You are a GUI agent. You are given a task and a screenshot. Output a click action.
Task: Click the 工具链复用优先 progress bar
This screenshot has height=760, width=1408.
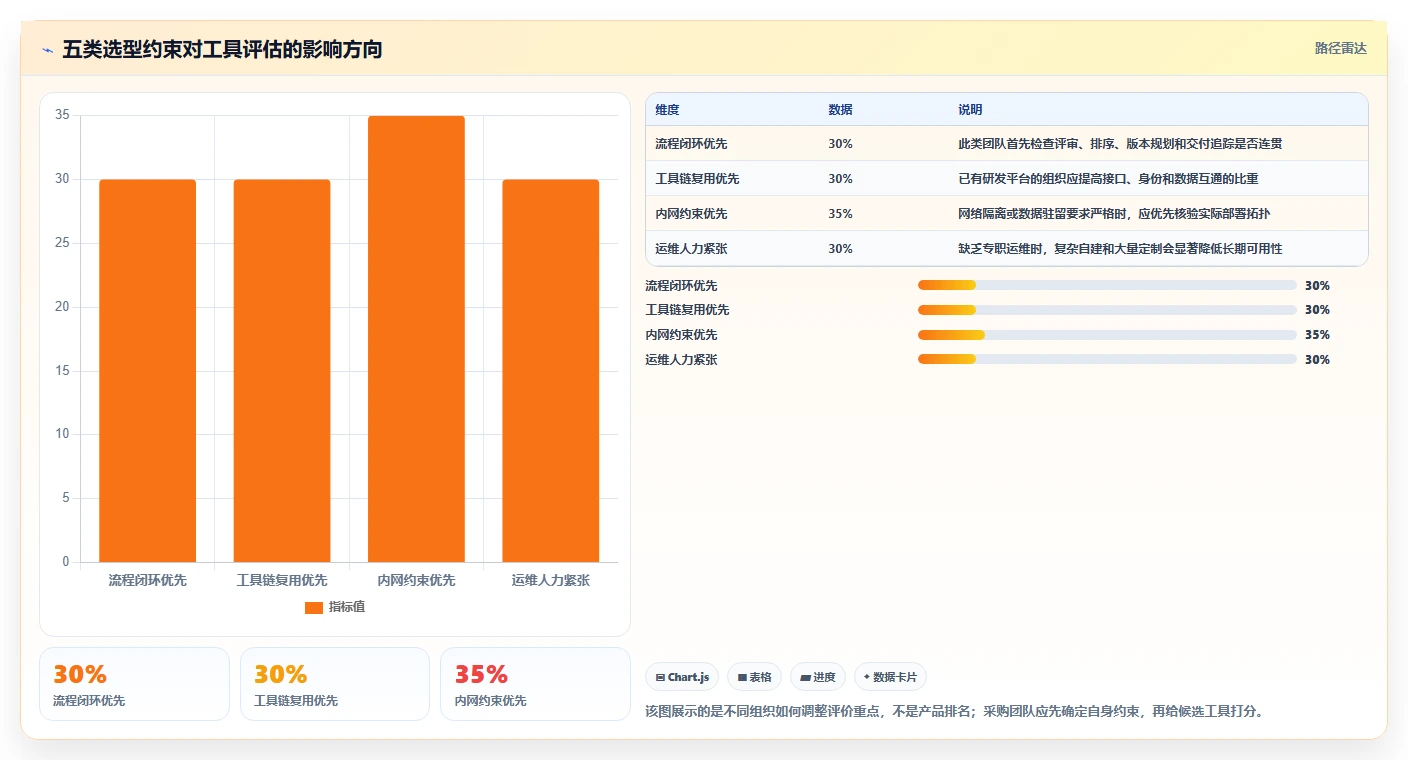click(1107, 310)
